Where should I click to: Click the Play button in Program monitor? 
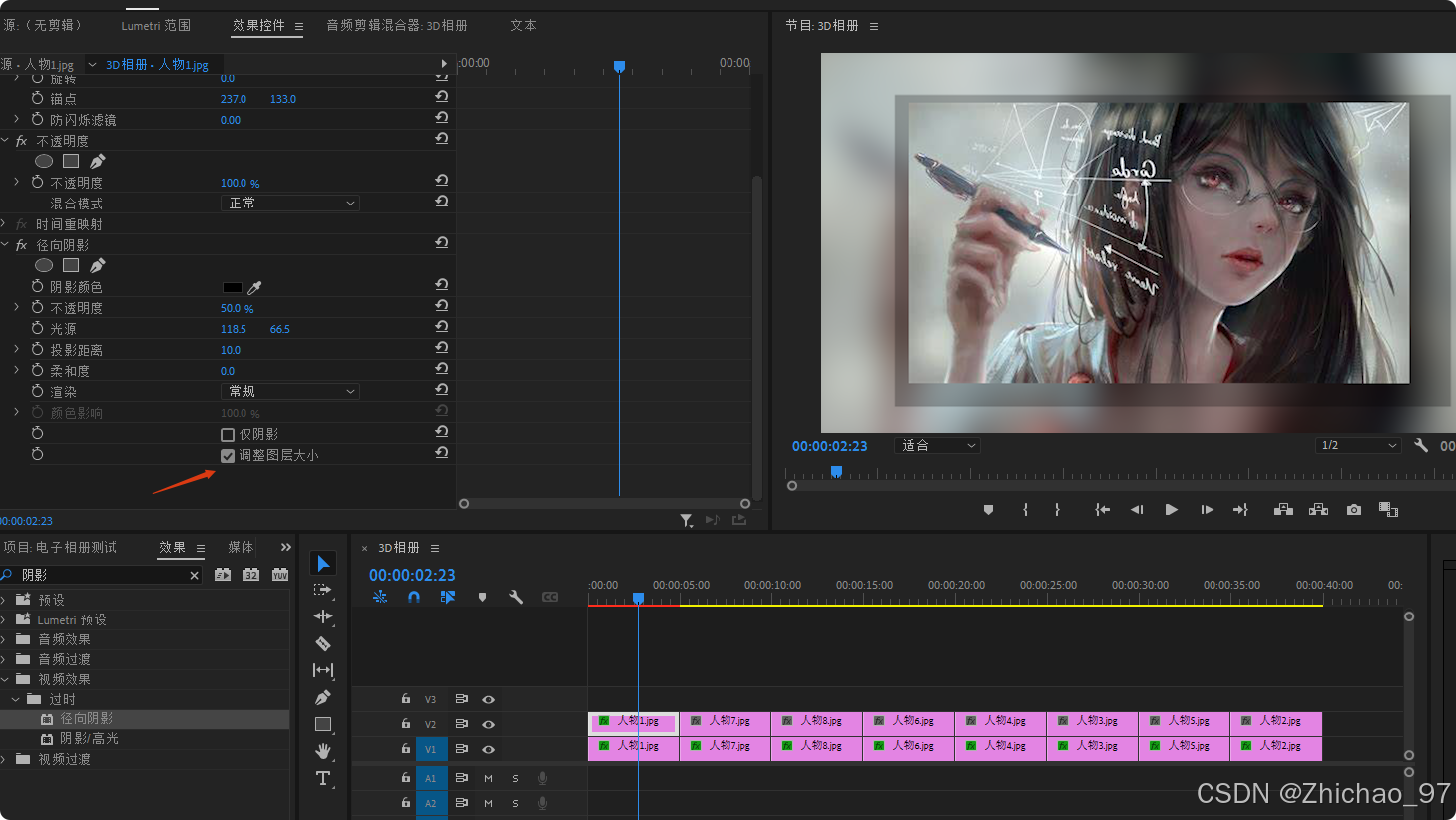1172,509
